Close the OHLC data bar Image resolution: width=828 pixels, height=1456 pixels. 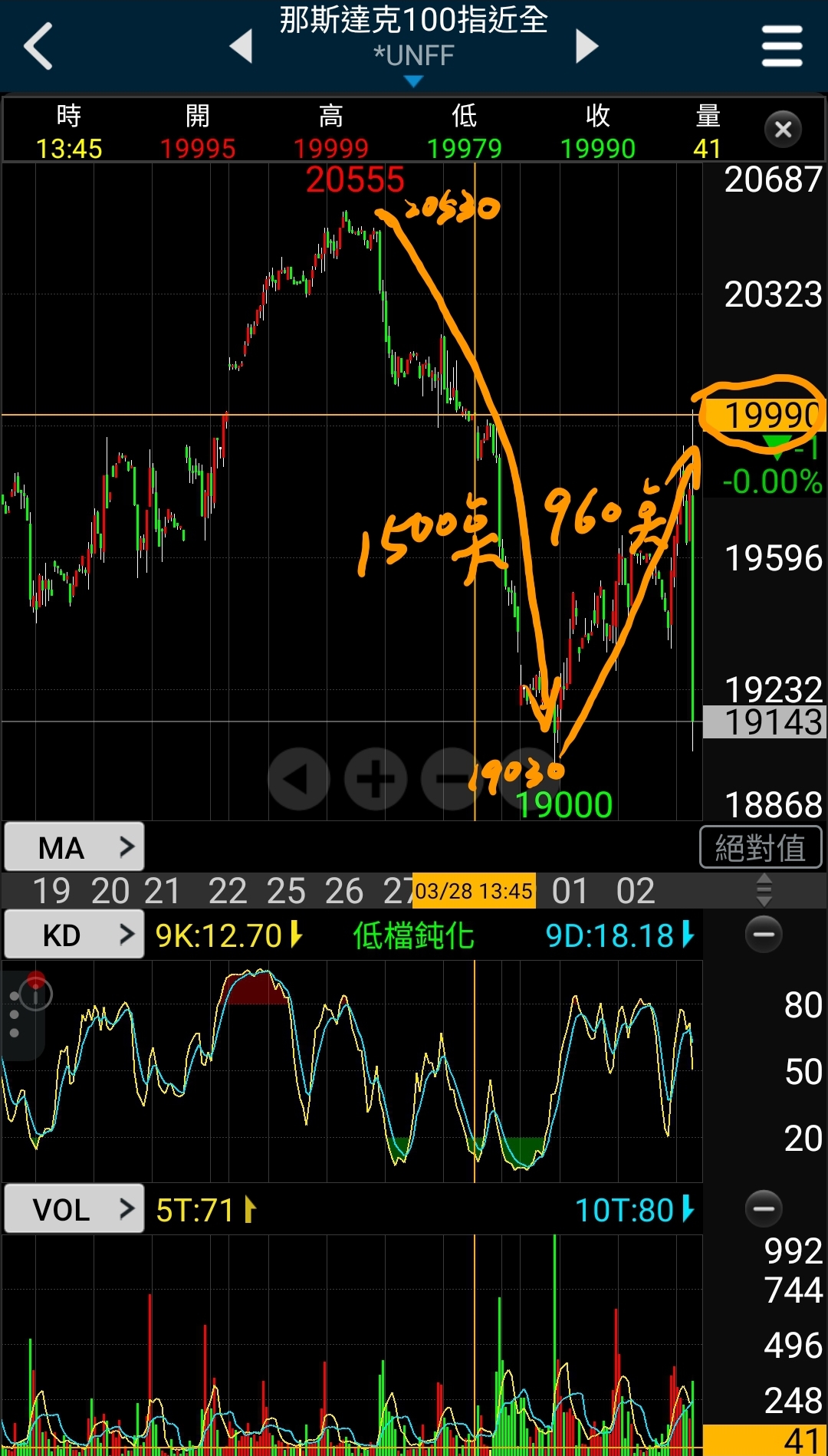click(783, 130)
